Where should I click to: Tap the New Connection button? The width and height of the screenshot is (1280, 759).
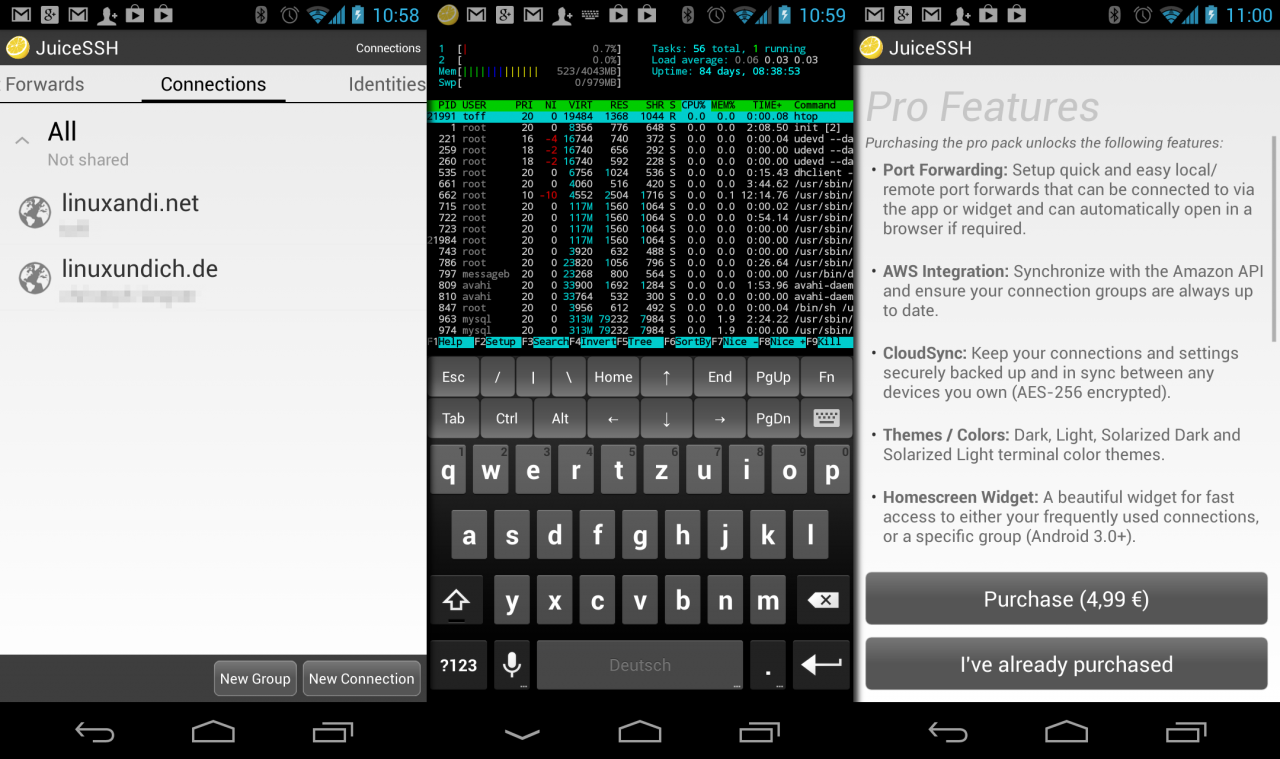[361, 679]
